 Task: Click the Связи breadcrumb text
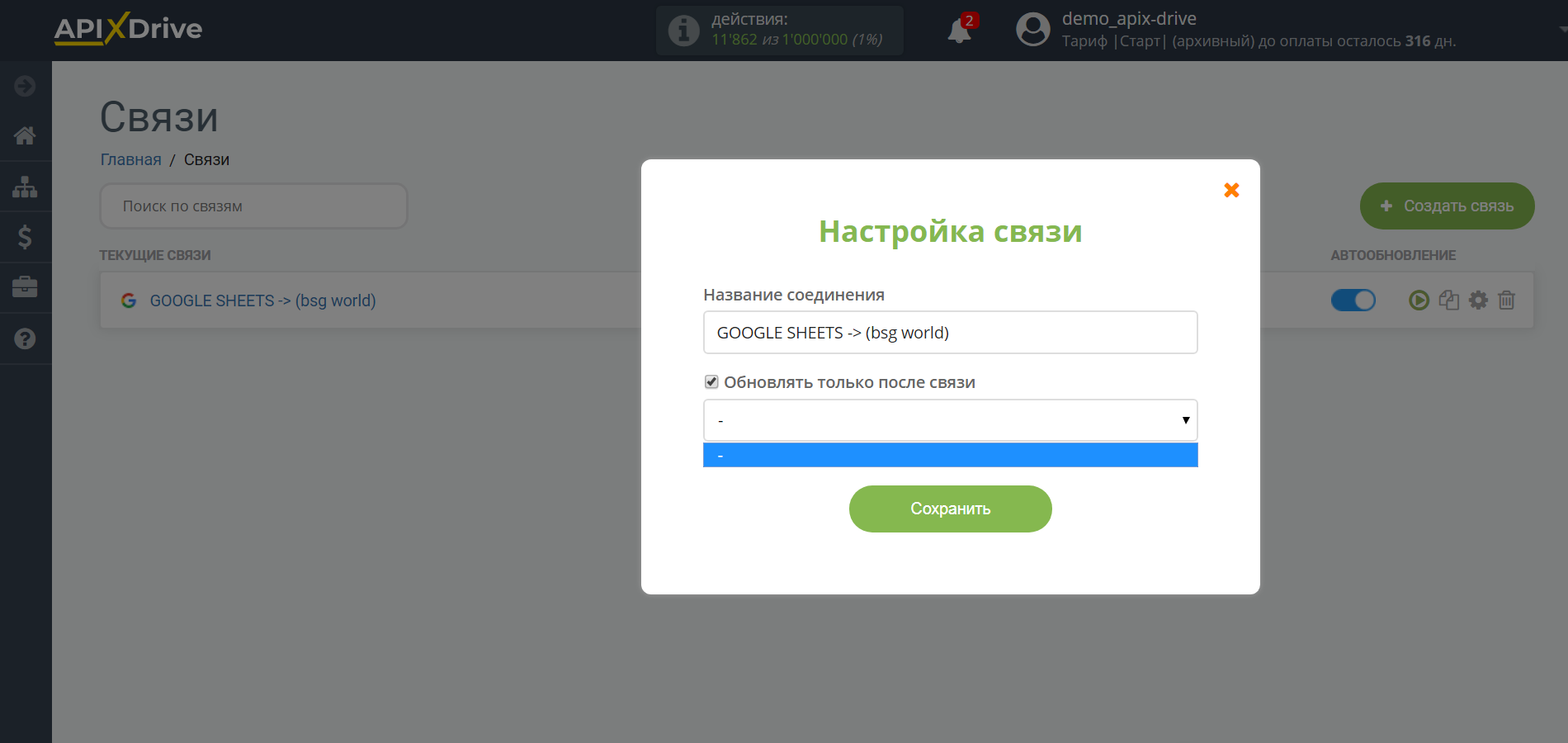pyautogui.click(x=206, y=159)
